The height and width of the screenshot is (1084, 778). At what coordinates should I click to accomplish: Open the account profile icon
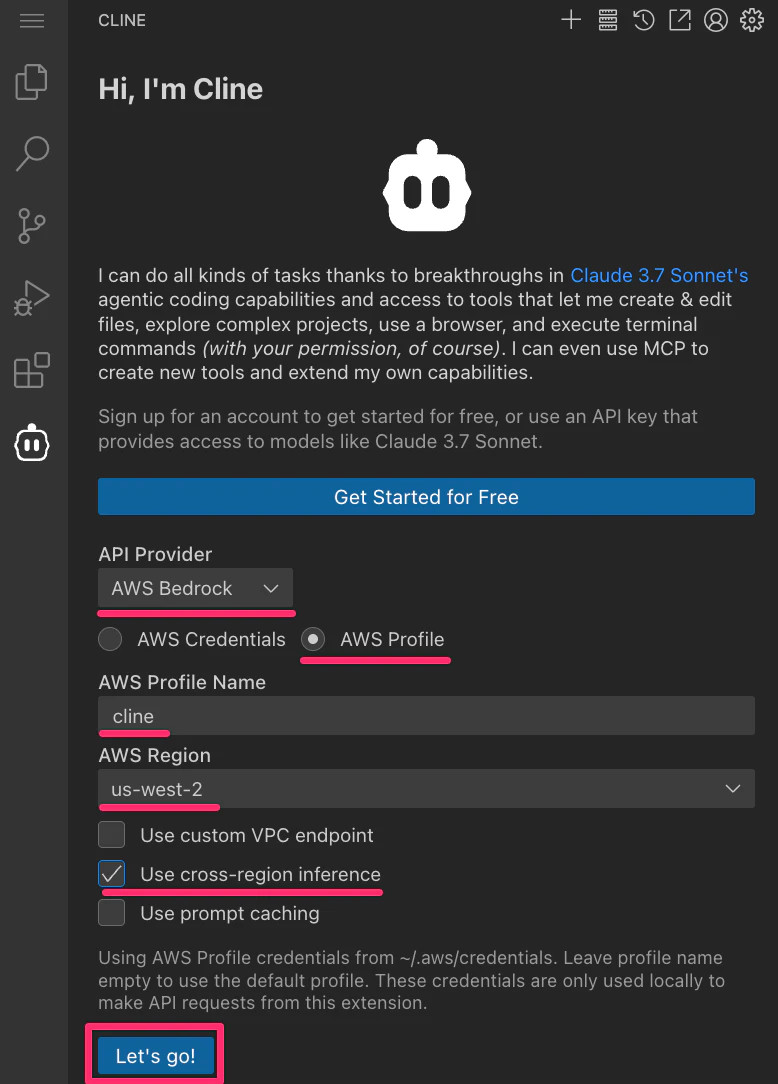point(716,20)
